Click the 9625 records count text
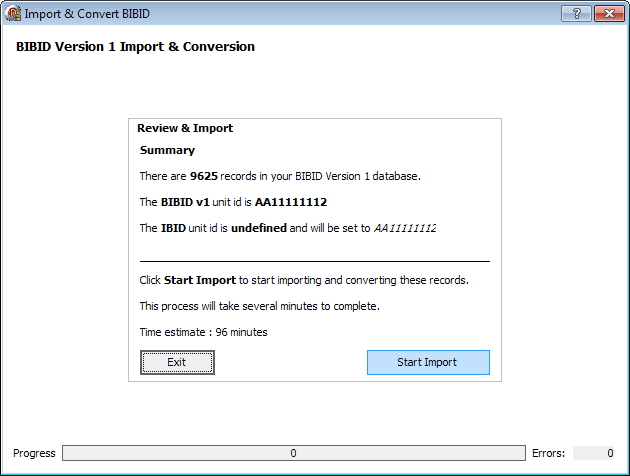Viewport: 630px width, 476px height. [x=203, y=176]
